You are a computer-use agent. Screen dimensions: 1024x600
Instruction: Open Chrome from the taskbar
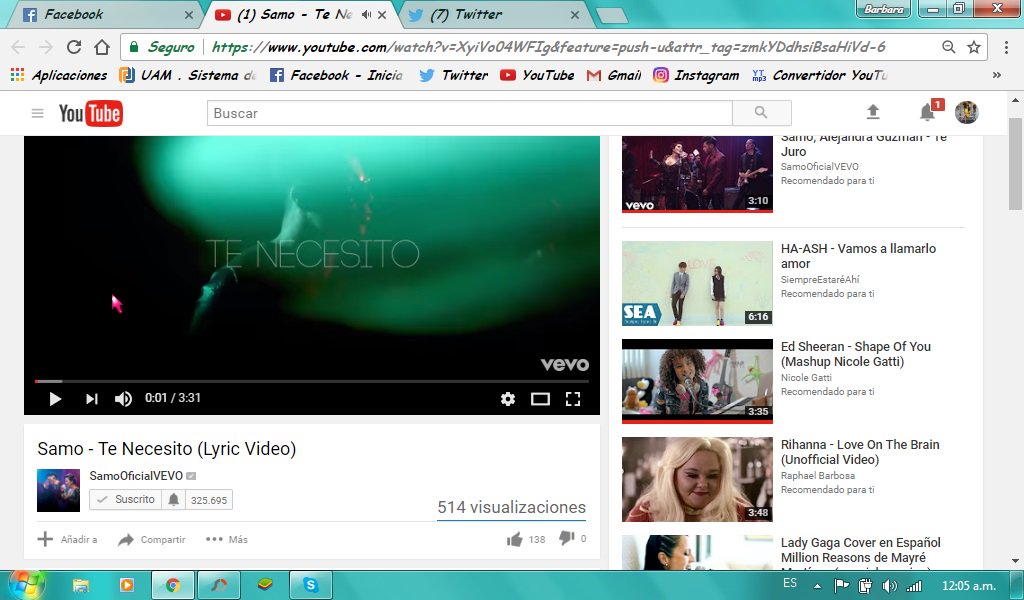pyautogui.click(x=172, y=585)
